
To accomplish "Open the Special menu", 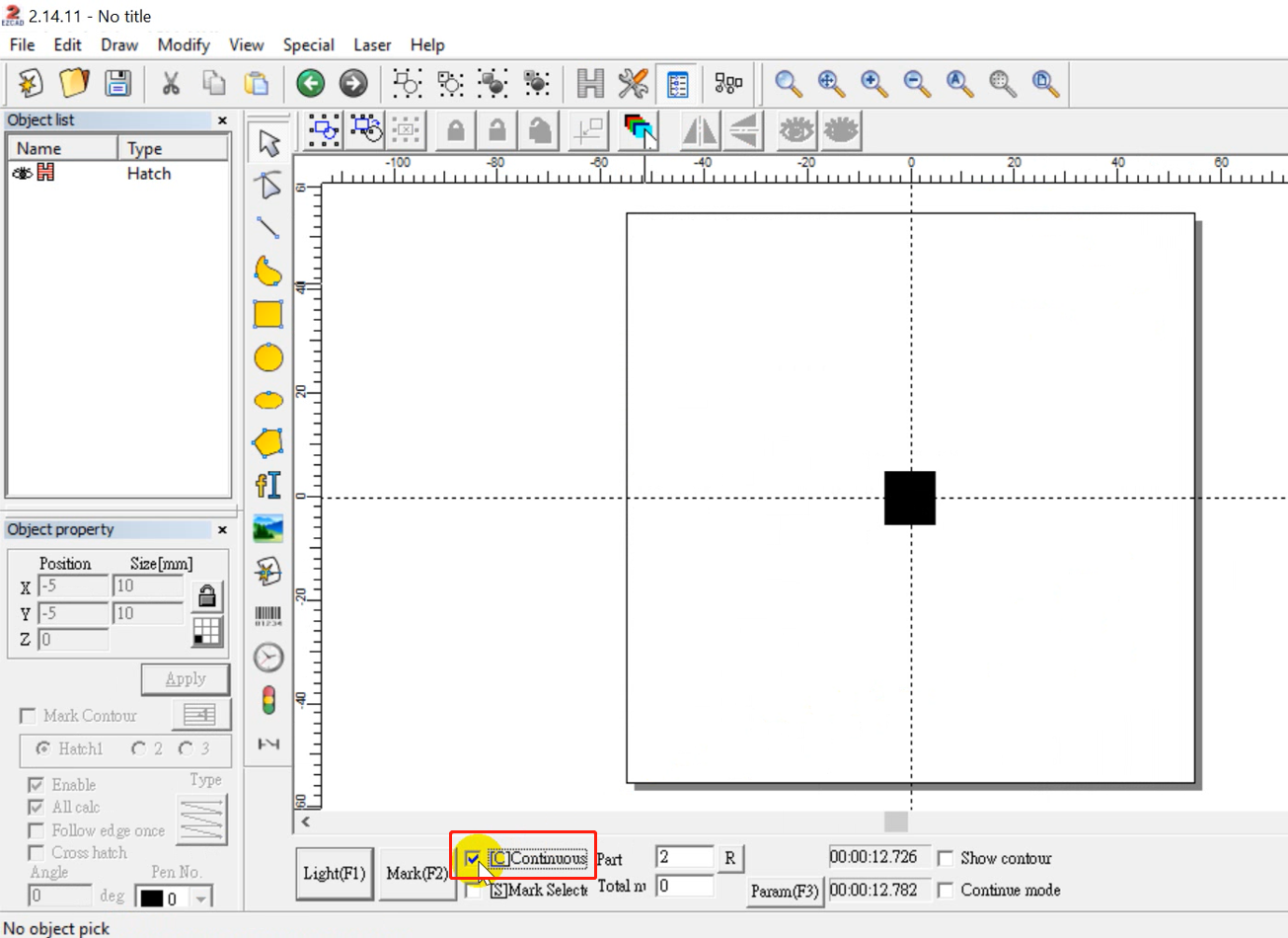I will pyautogui.click(x=309, y=44).
